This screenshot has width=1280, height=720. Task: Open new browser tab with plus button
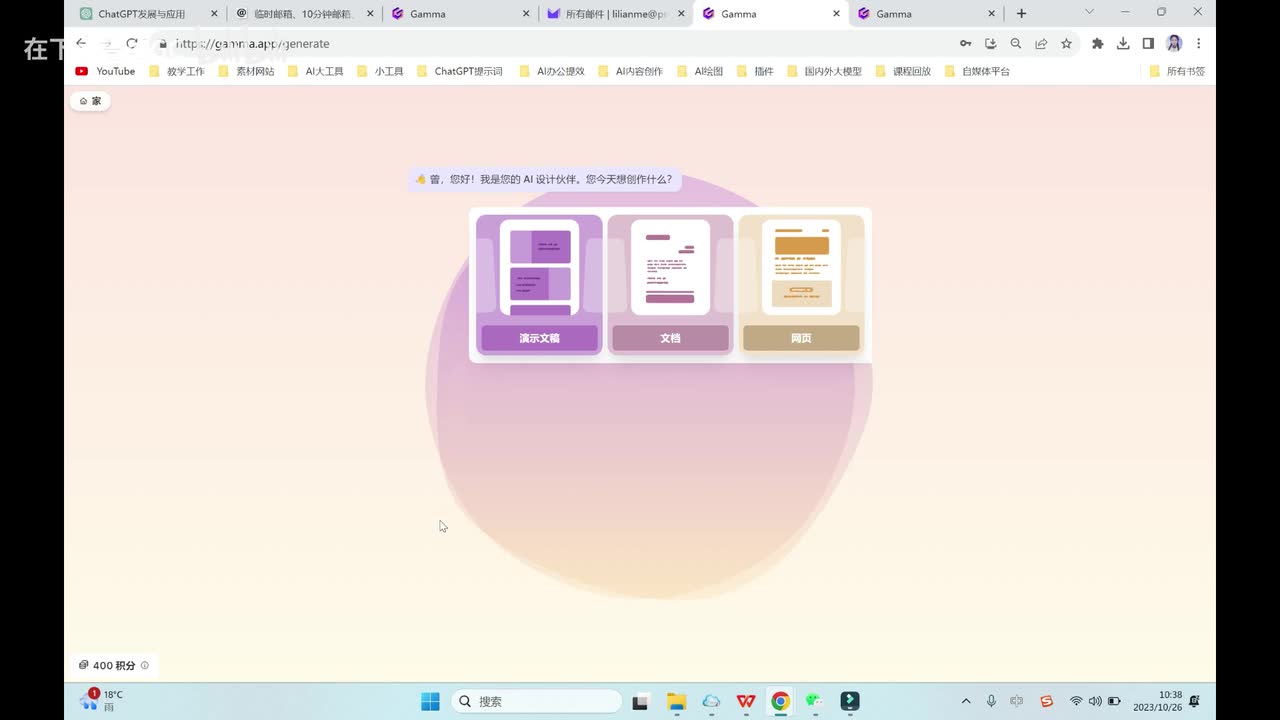[1021, 14]
